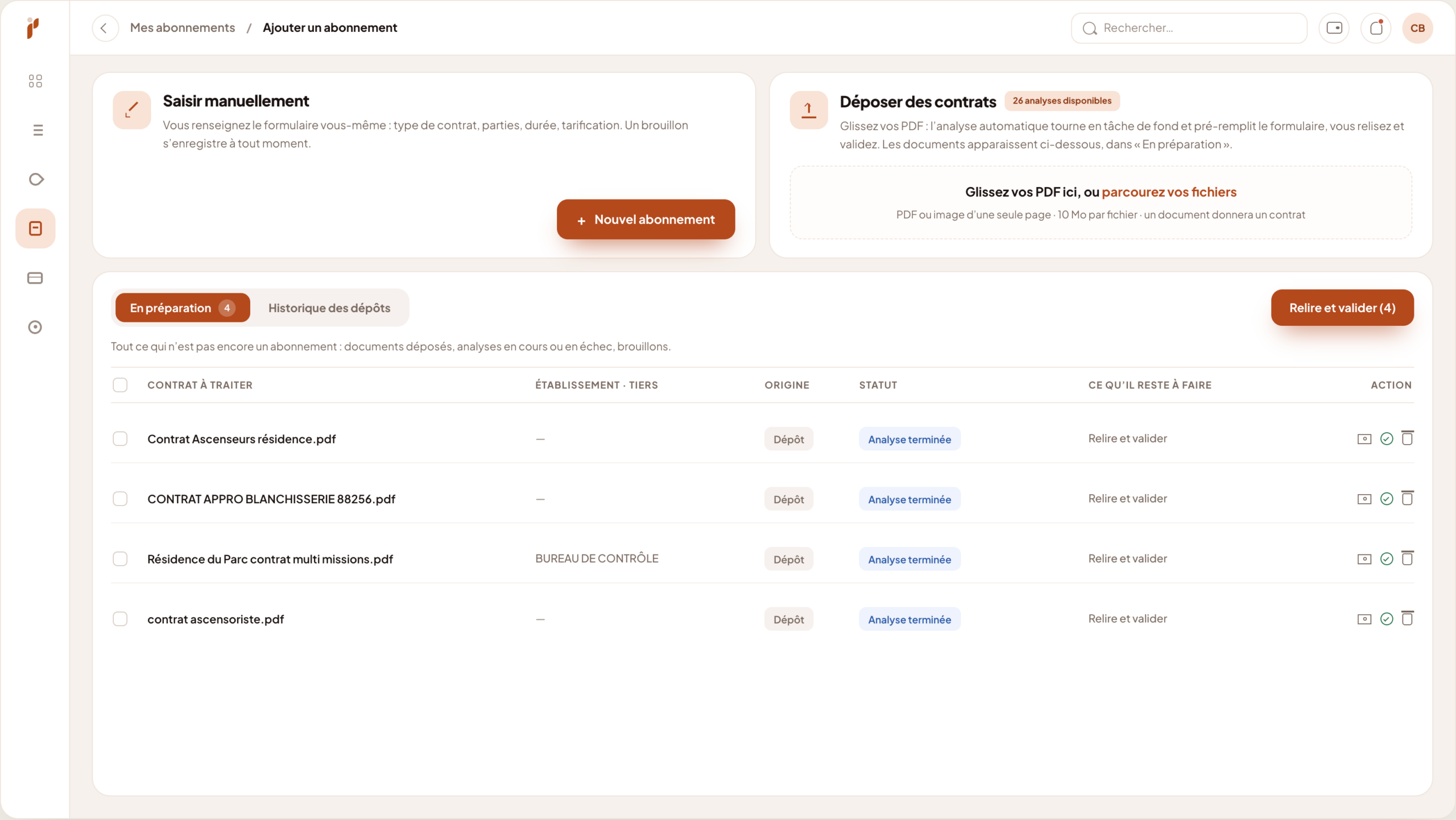Select the En préparation tab
This screenshot has height=820, width=1456.
183,308
